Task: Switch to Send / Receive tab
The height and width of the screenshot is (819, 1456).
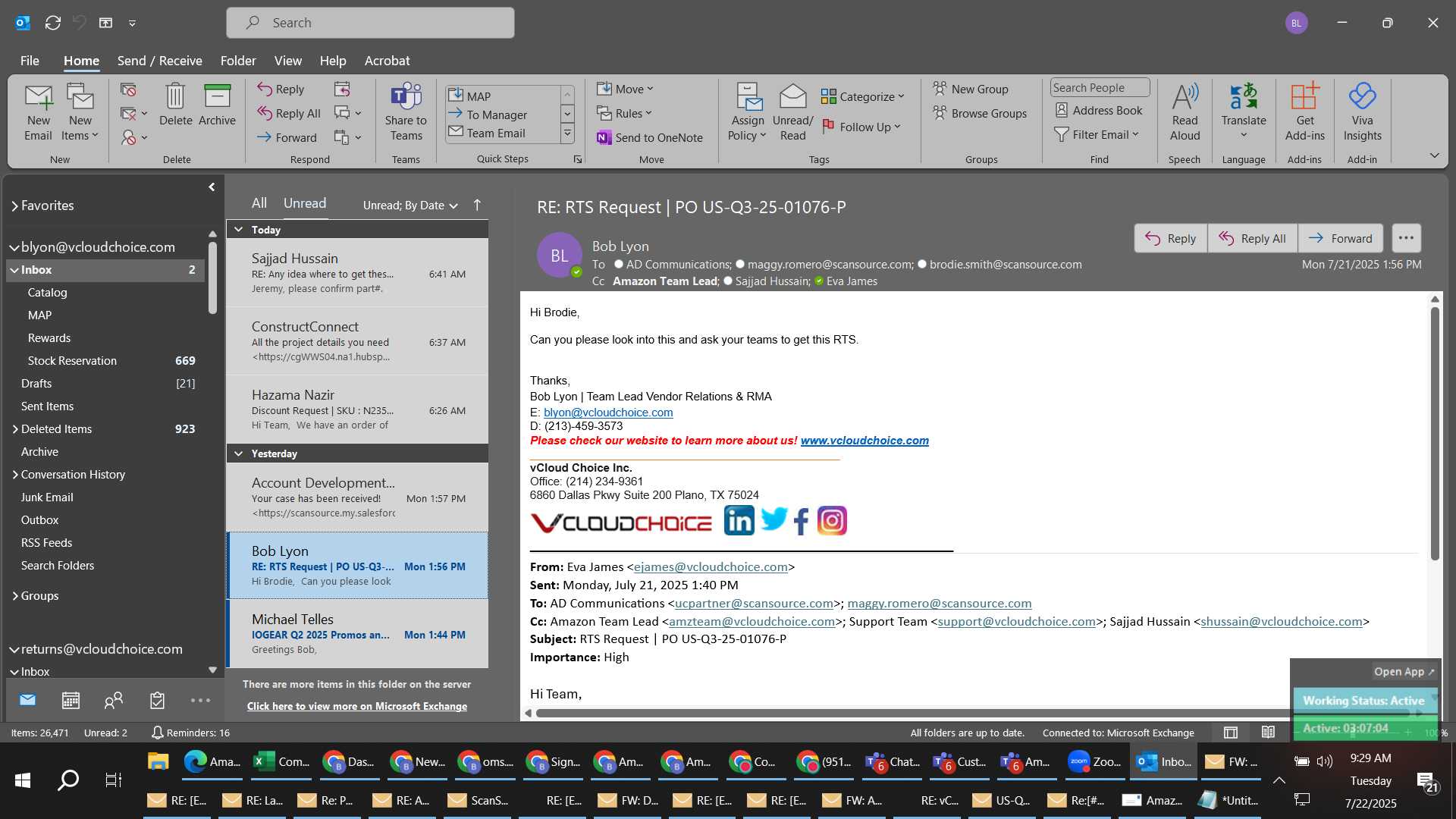Action: pos(159,61)
